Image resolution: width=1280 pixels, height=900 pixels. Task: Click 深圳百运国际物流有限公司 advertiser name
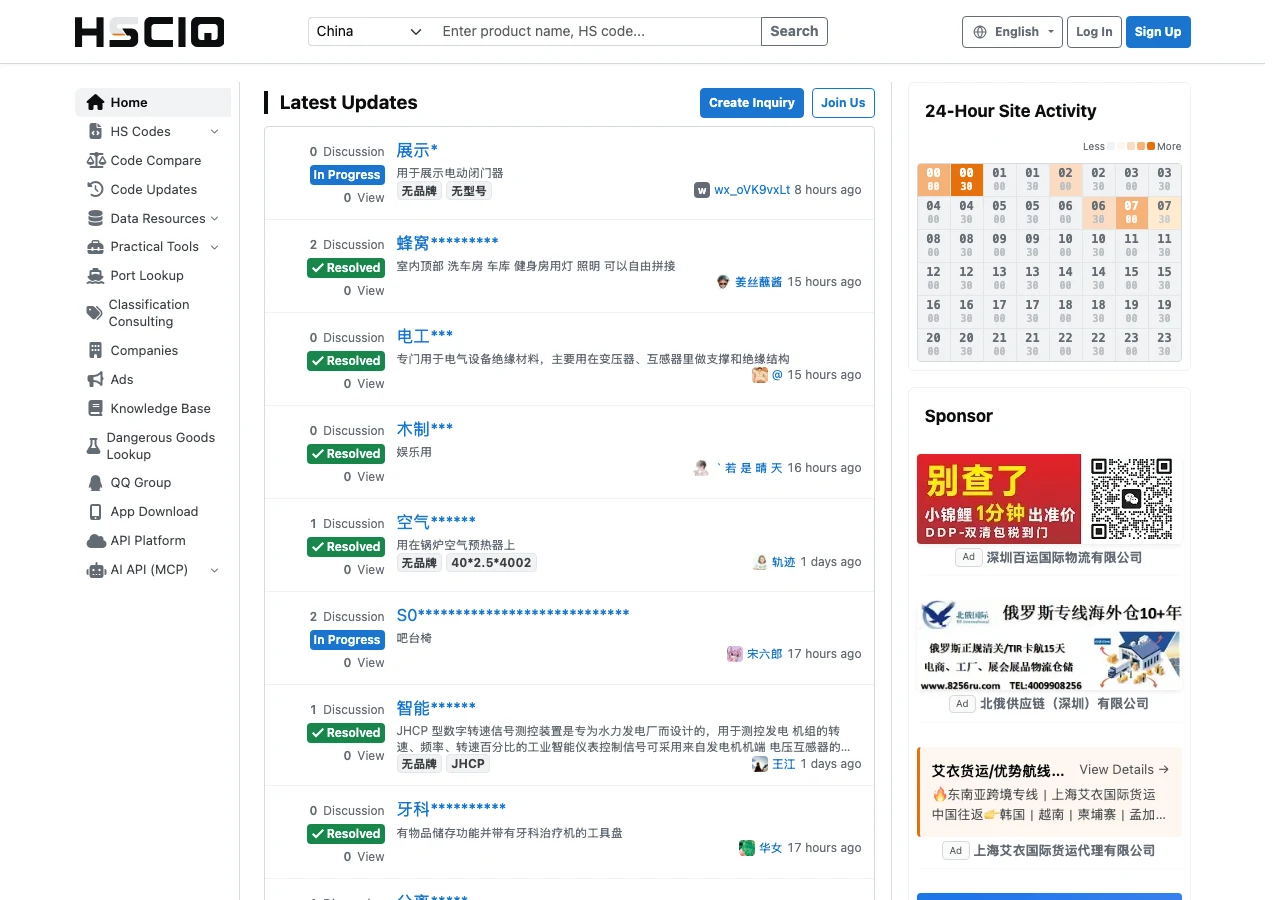(x=1064, y=557)
